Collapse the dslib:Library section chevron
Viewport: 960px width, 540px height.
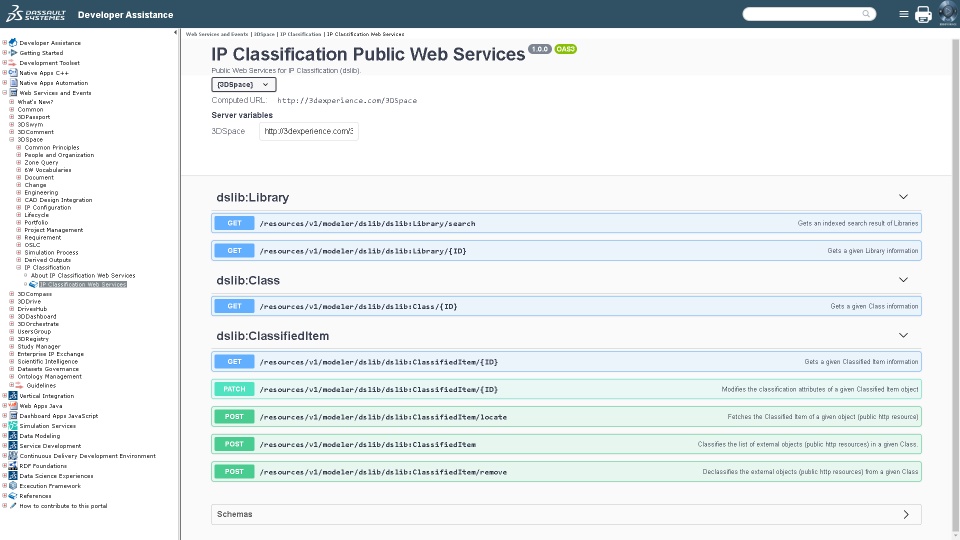(903, 197)
